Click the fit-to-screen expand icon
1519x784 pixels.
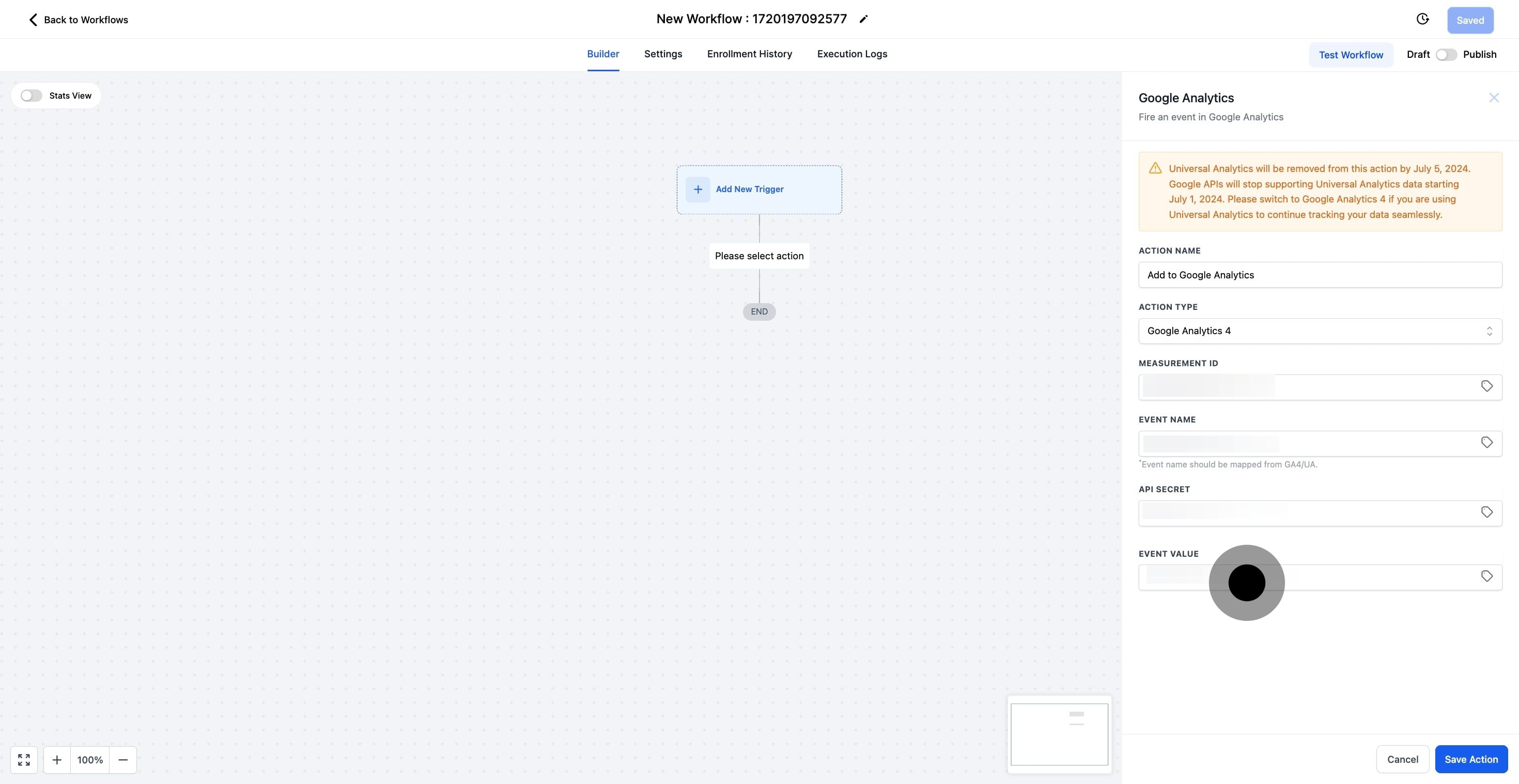point(24,760)
